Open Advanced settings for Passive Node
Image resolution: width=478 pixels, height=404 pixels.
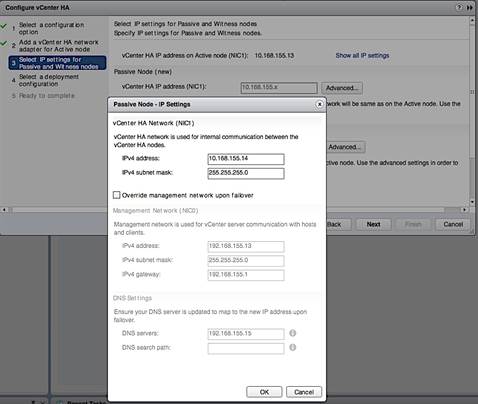342,88
